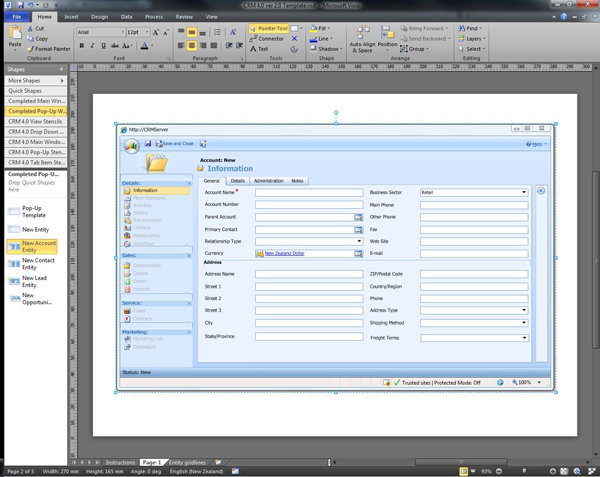This screenshot has width=600, height=477.
Task: Click Auto Align & Space
Action: coord(362,40)
